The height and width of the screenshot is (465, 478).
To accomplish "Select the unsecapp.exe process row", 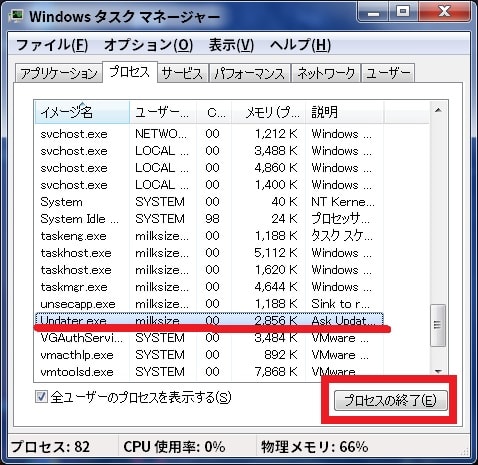I will 209,304.
